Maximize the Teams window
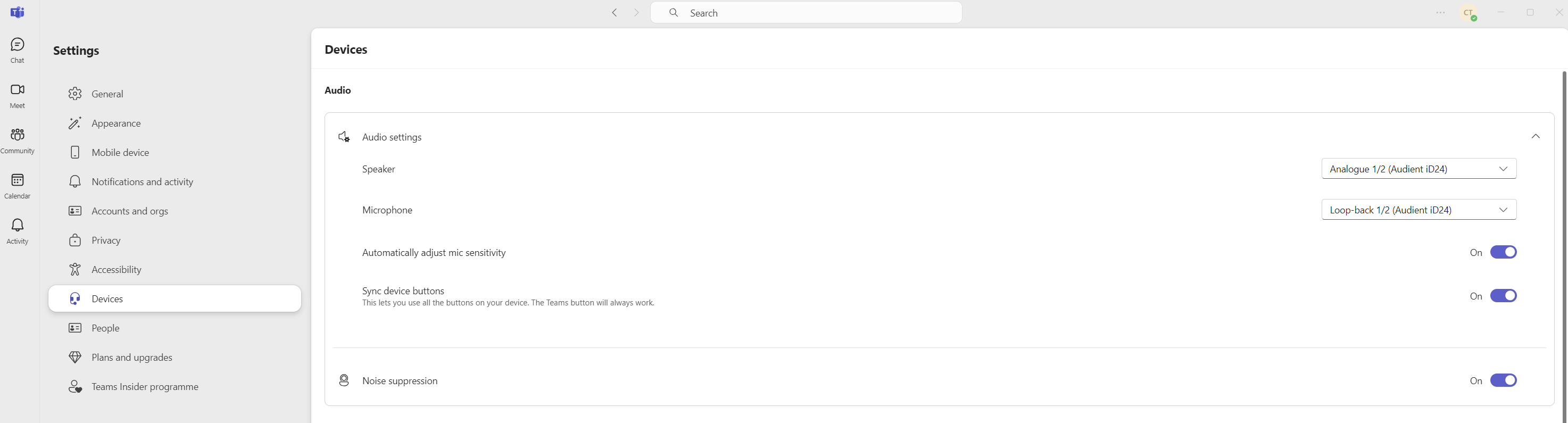 tap(1530, 13)
